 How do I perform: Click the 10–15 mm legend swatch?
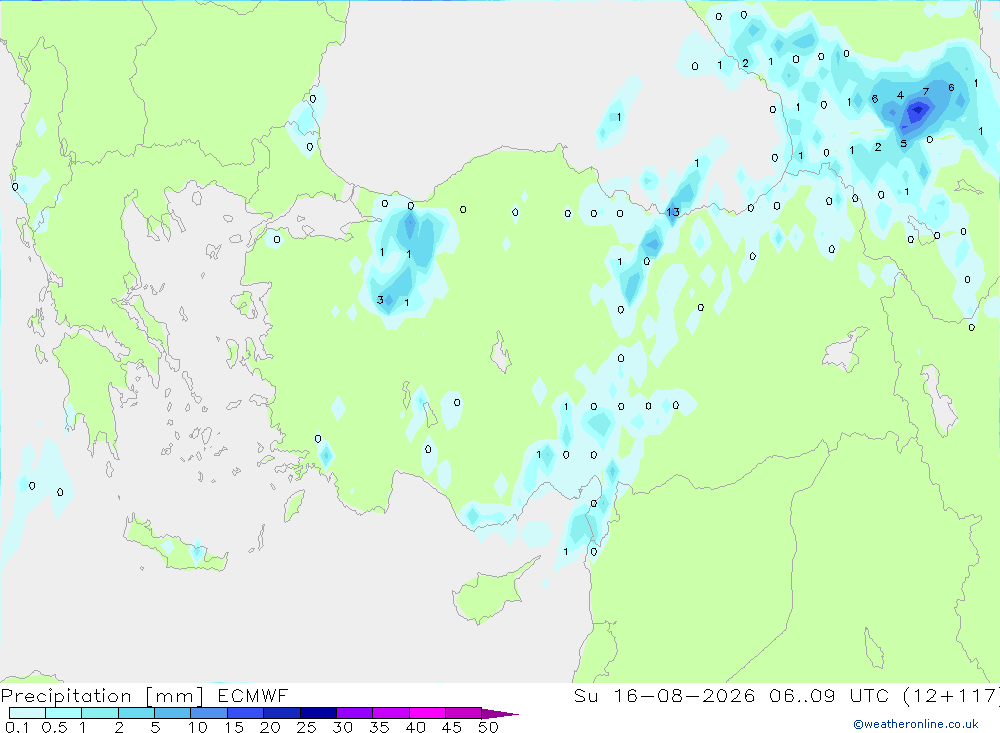tap(209, 713)
